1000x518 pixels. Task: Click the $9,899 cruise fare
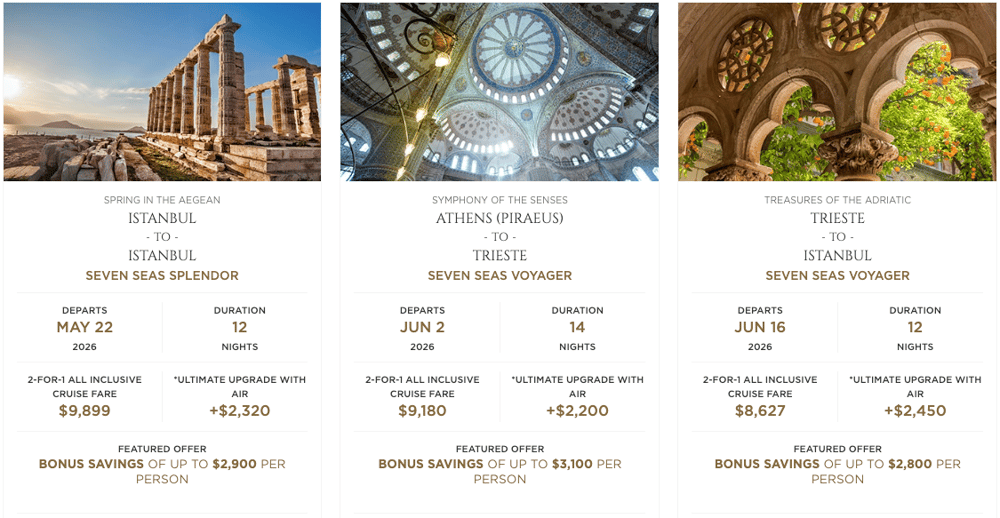(84, 410)
